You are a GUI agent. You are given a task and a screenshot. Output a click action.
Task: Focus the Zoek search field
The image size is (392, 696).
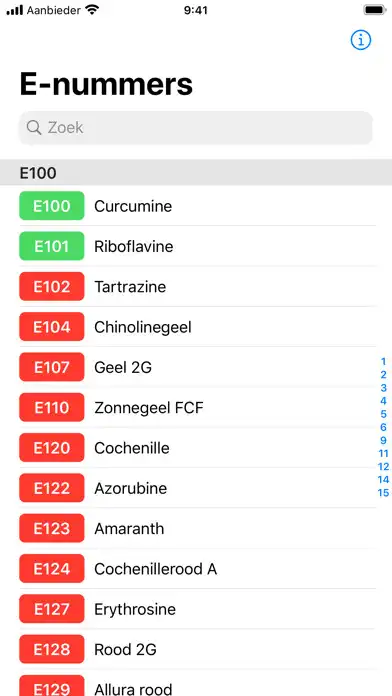(195, 128)
